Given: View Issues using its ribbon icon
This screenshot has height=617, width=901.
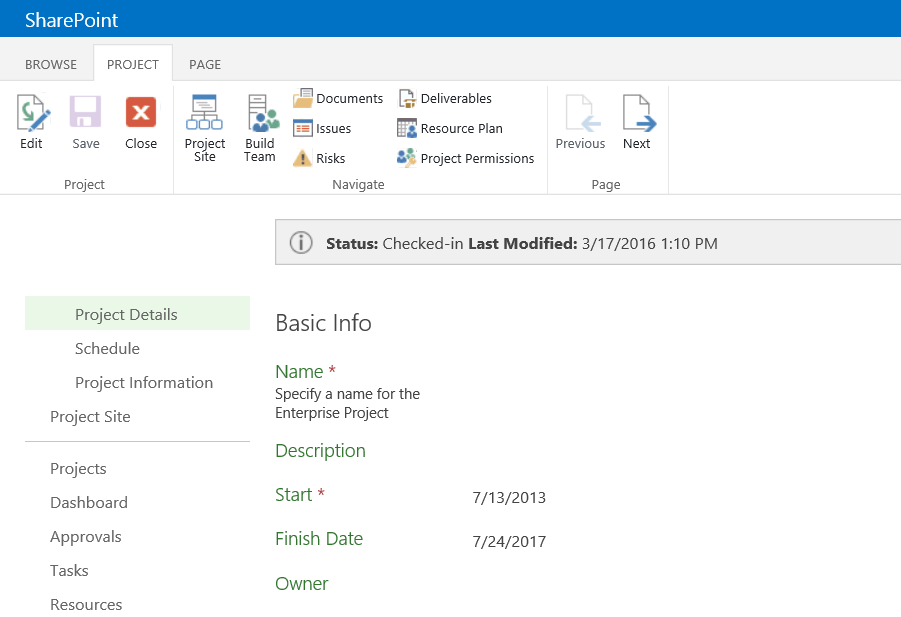Looking at the screenshot, I should [303, 128].
